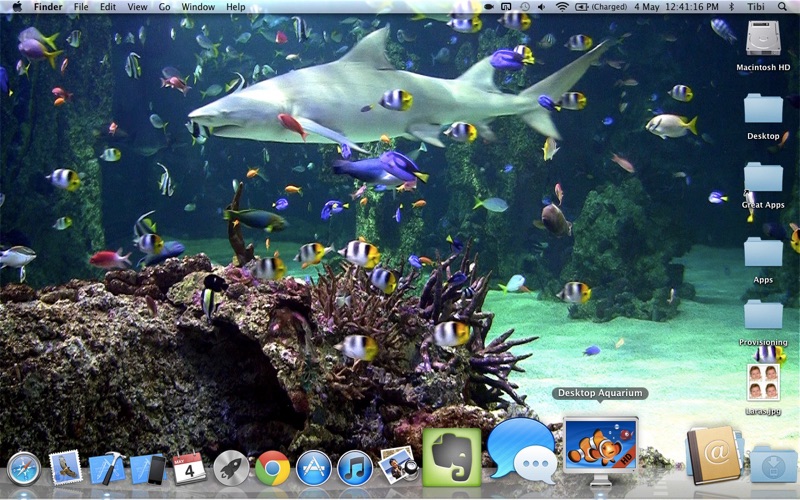Click the Tibi user name menu

click(755, 7)
